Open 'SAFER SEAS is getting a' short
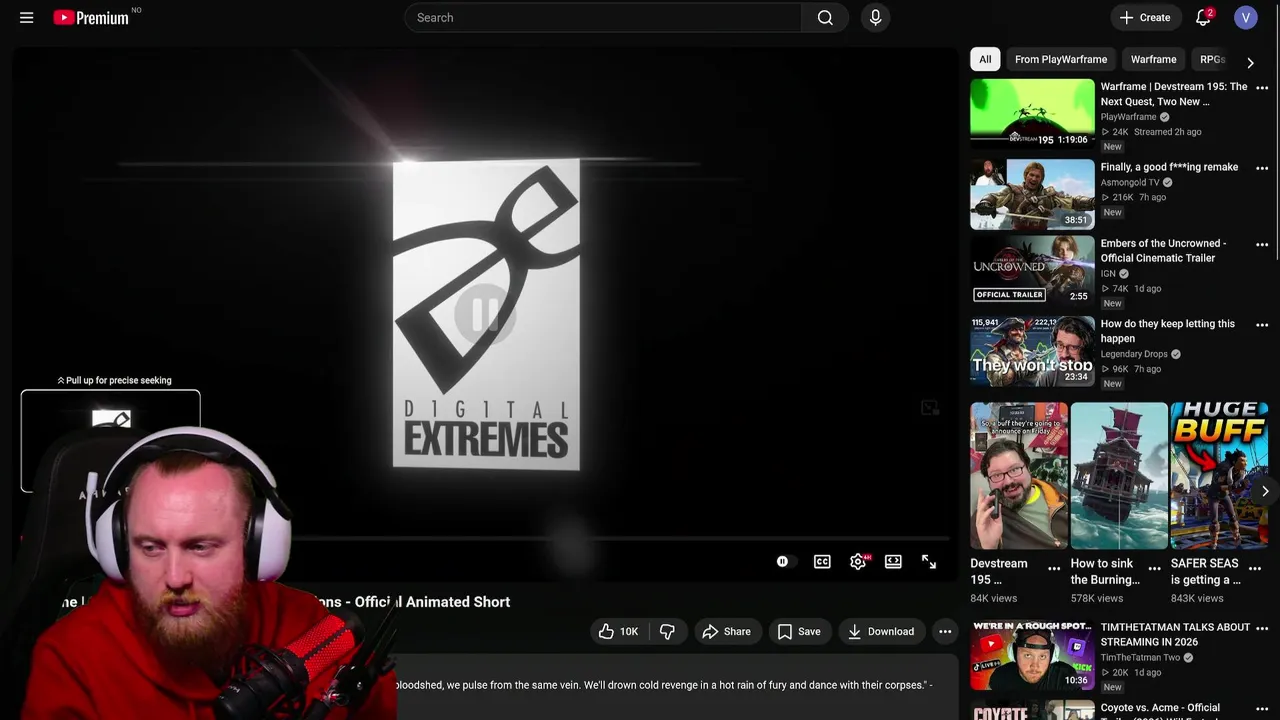The height and width of the screenshot is (720, 1280). [x=1219, y=476]
